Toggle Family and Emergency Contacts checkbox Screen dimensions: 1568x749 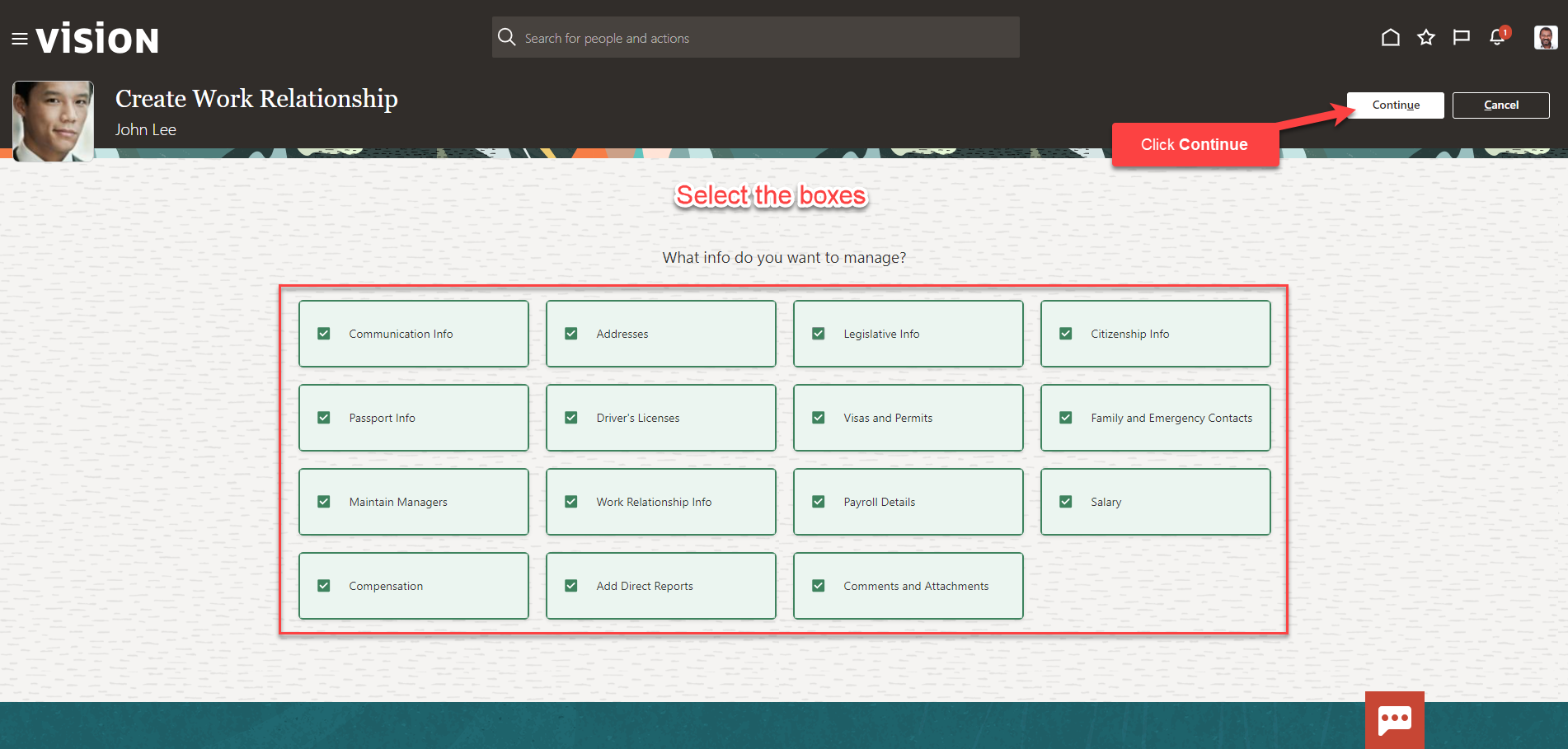pyautogui.click(x=1066, y=418)
